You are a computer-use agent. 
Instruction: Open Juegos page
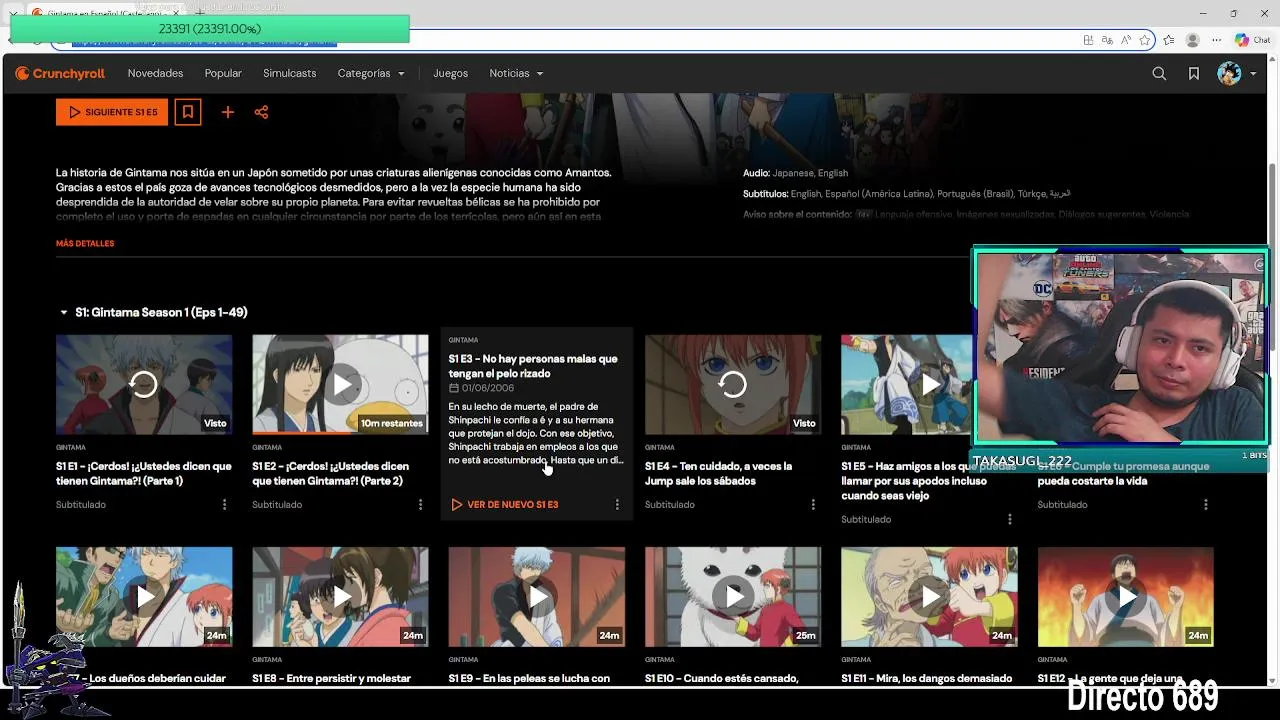tap(450, 73)
